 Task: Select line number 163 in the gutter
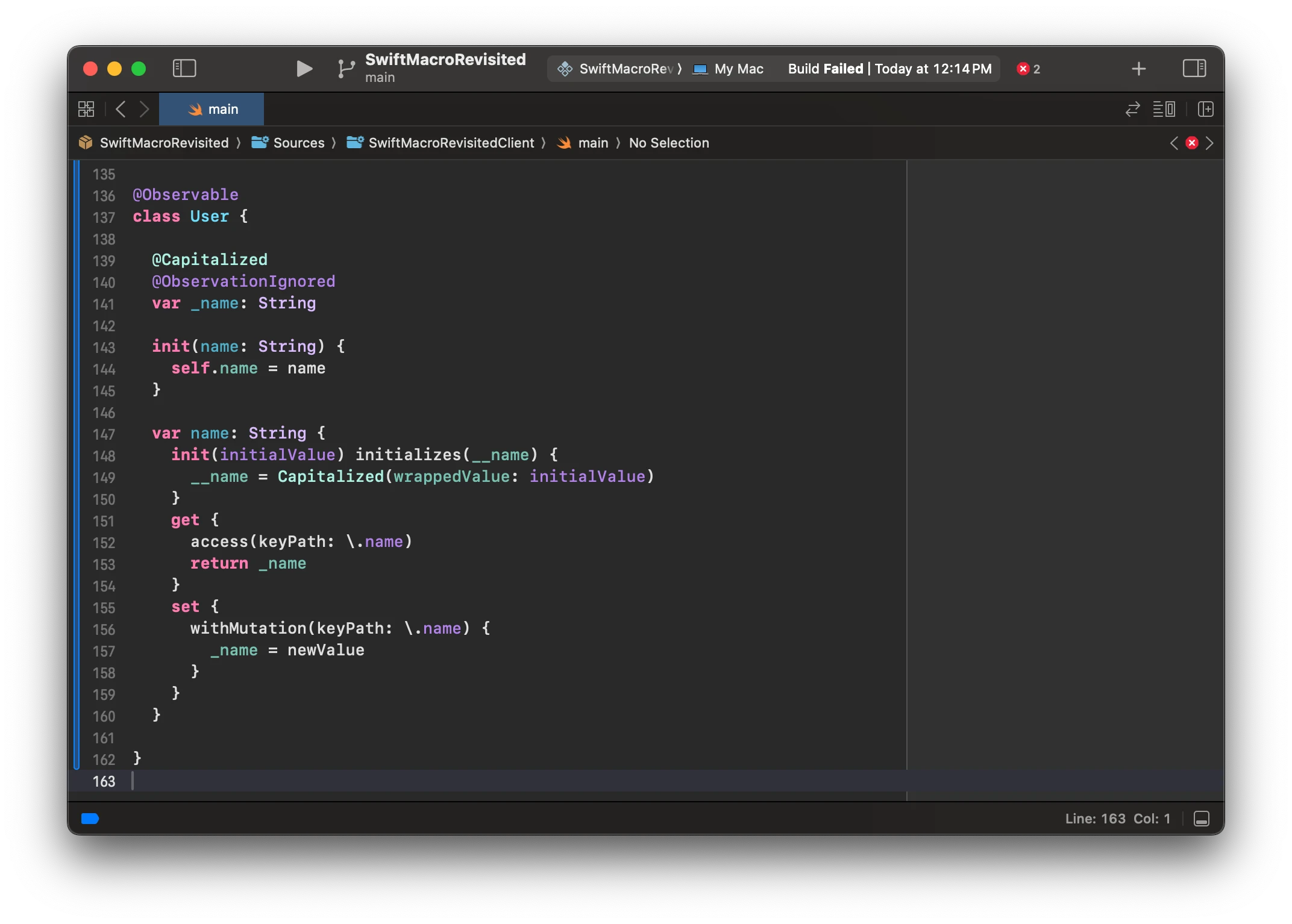point(104,781)
